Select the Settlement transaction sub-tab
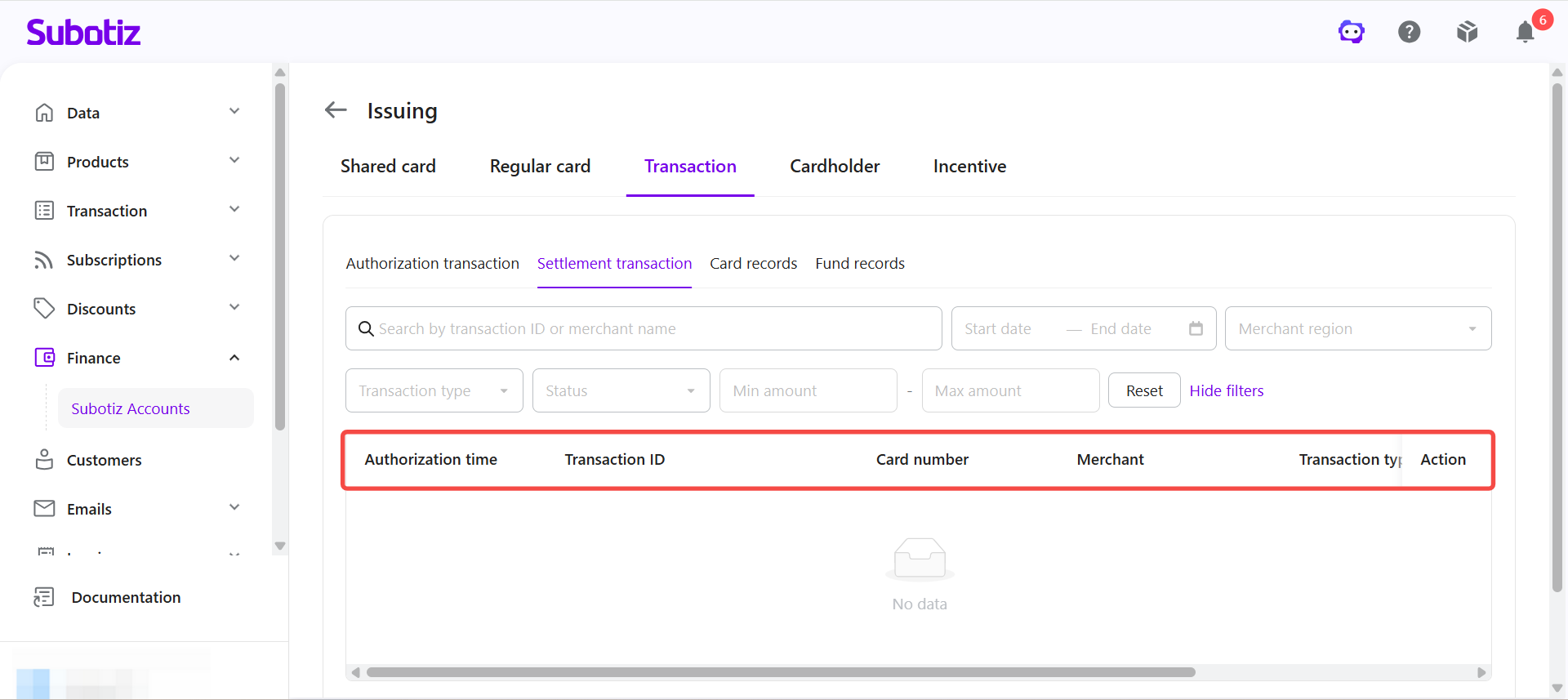The height and width of the screenshot is (700, 1568). click(x=614, y=264)
